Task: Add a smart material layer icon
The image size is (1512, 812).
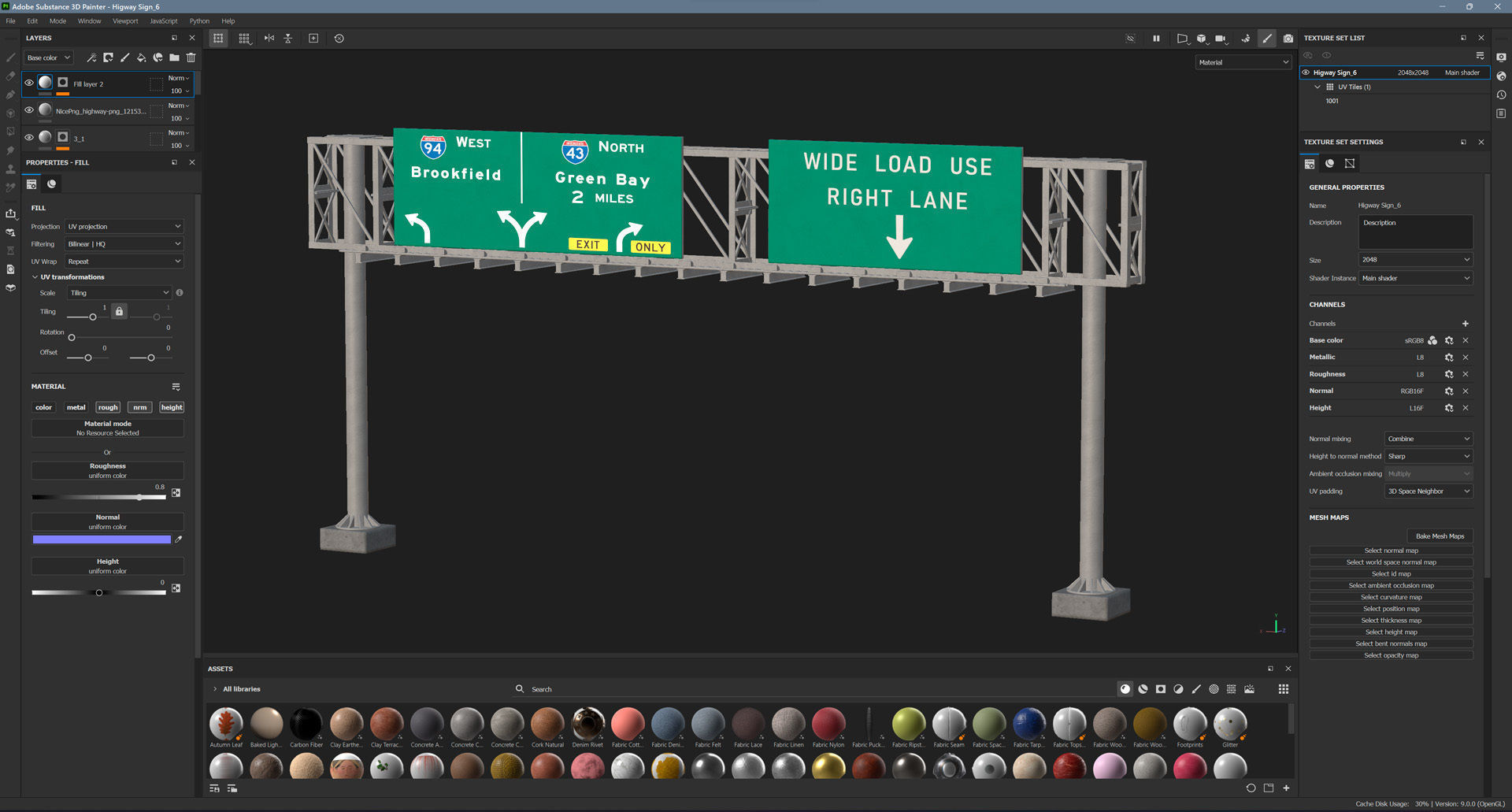Action: coord(157,57)
